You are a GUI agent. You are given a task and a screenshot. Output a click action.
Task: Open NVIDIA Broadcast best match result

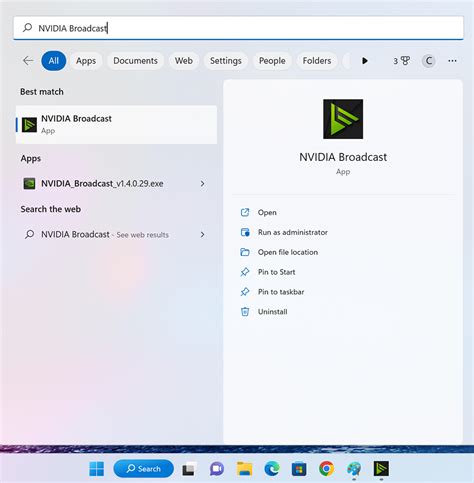116,125
